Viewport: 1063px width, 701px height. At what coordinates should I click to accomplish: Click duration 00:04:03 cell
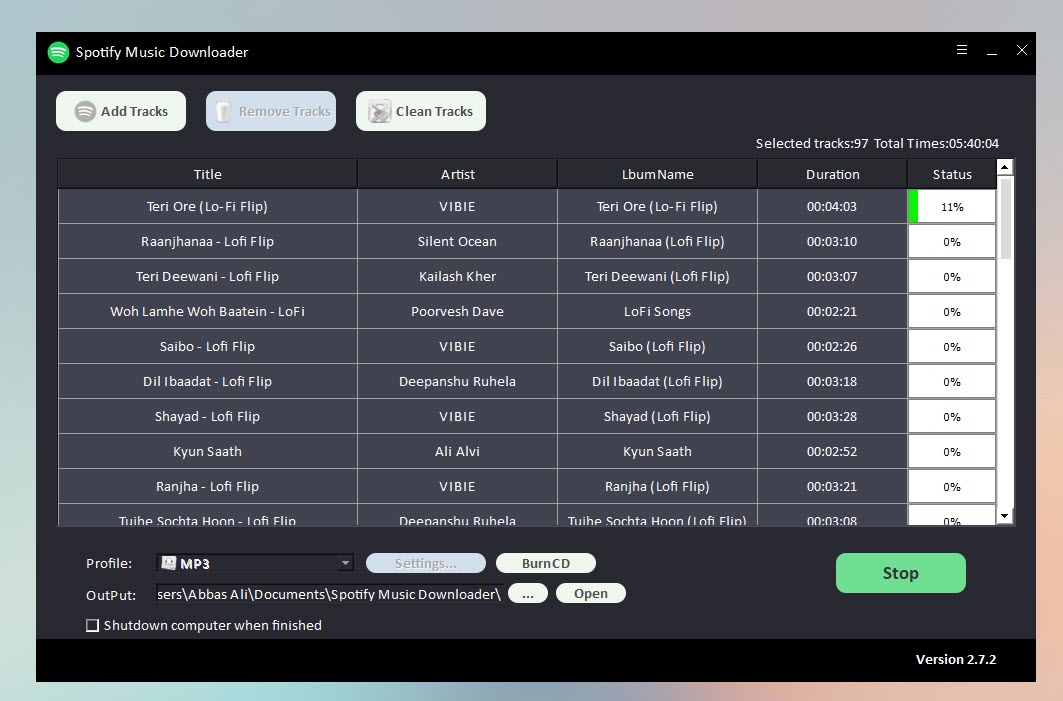tap(833, 207)
